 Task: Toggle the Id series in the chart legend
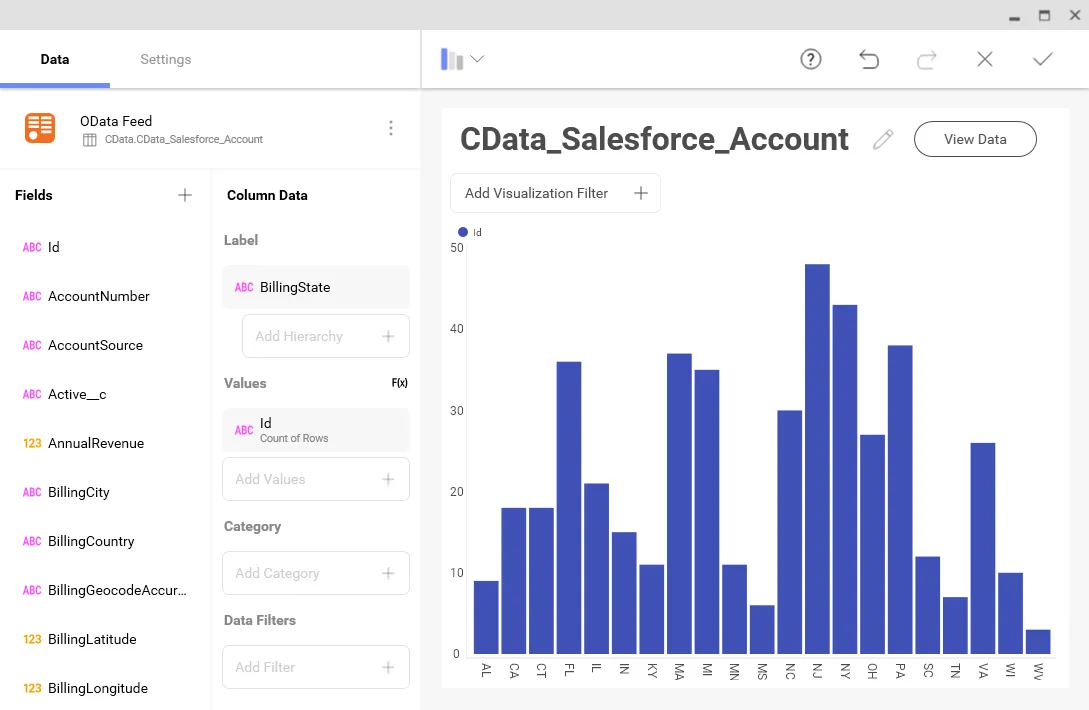(470, 231)
